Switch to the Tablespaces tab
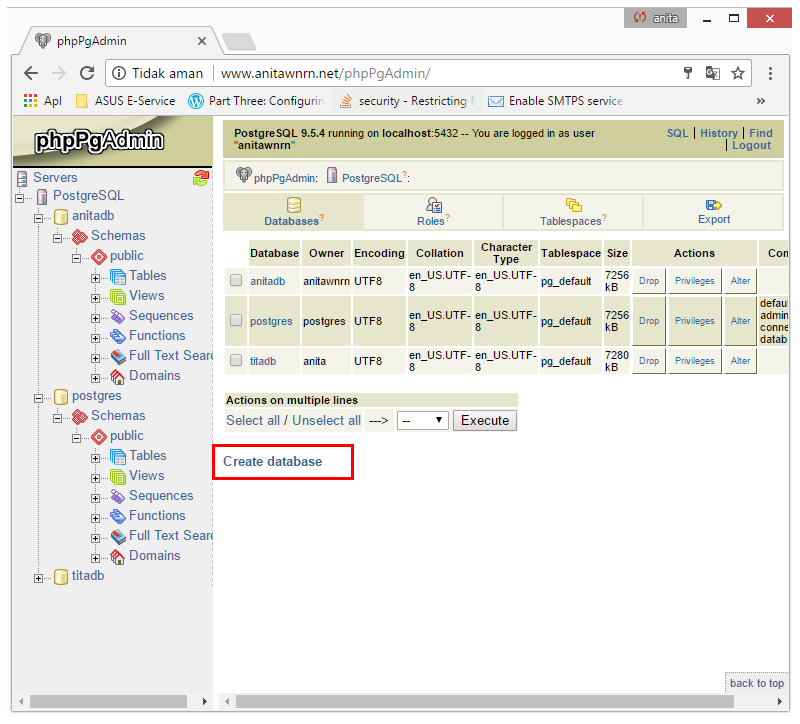Viewport: 800px width, 724px height. [573, 212]
